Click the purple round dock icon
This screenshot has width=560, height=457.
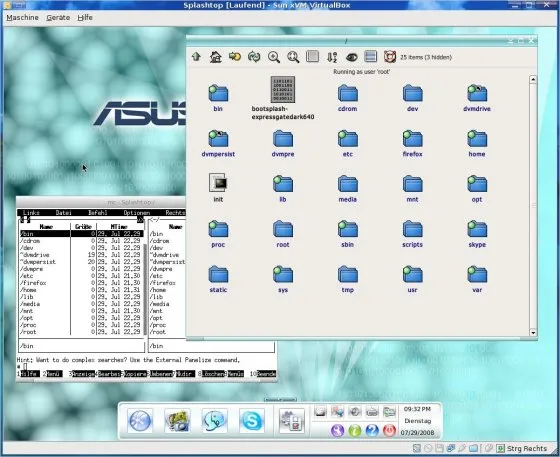point(337,430)
